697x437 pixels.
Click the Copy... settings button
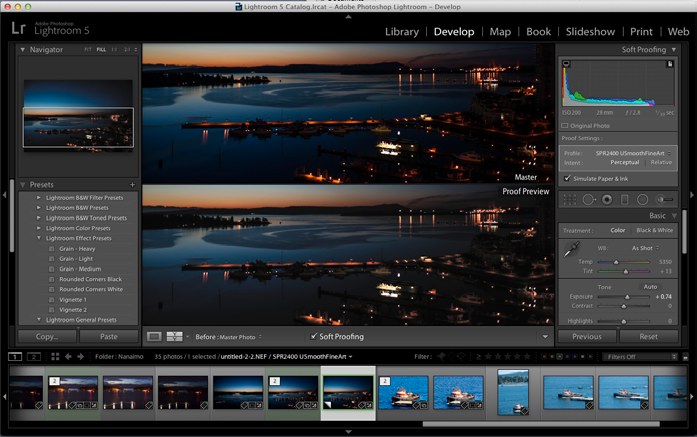click(47, 337)
